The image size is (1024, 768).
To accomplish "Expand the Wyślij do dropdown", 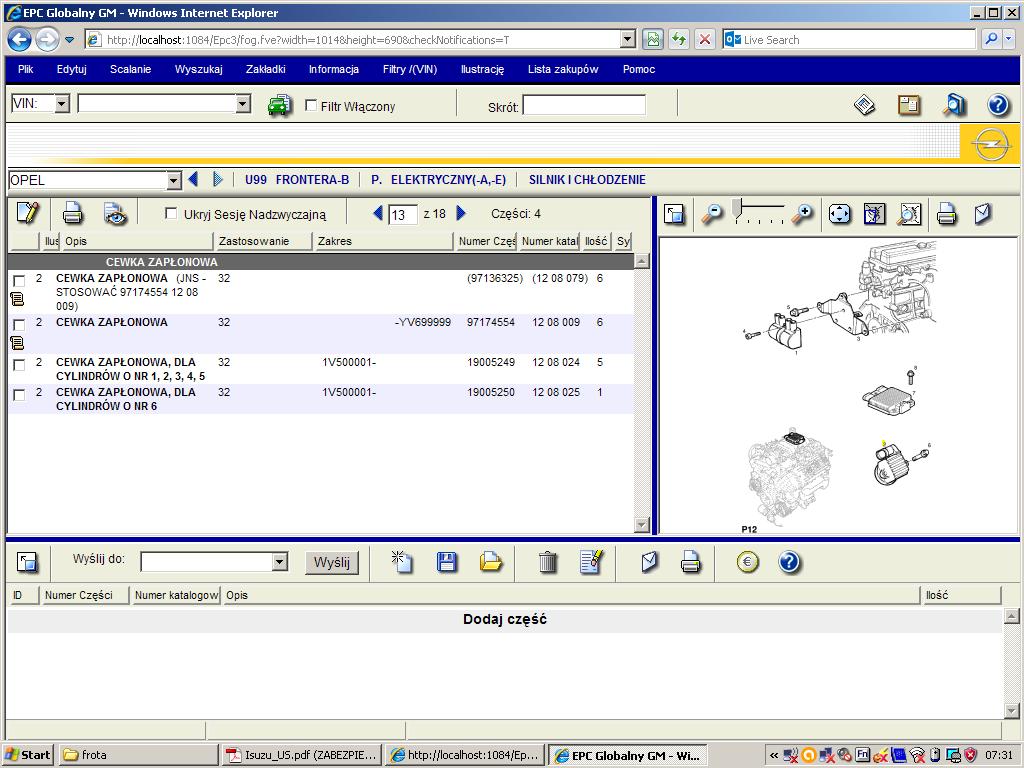I will coord(279,562).
